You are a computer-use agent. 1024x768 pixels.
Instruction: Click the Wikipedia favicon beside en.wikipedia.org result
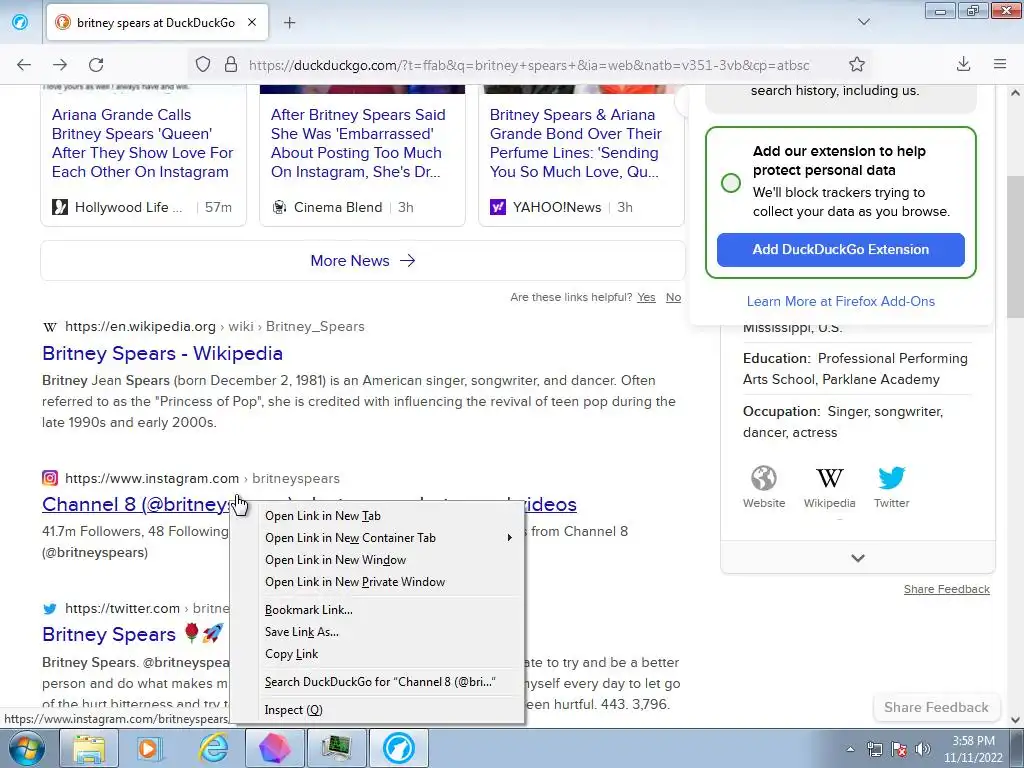point(50,327)
